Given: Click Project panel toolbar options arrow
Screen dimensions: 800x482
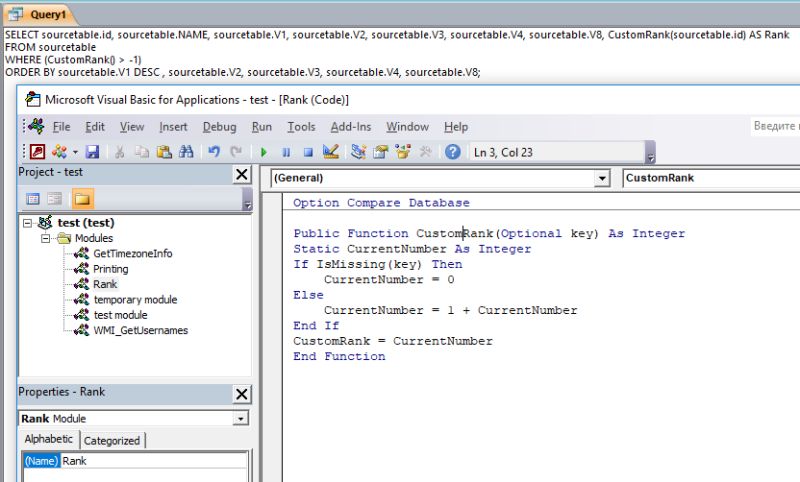Looking at the screenshot, I should point(247,199).
